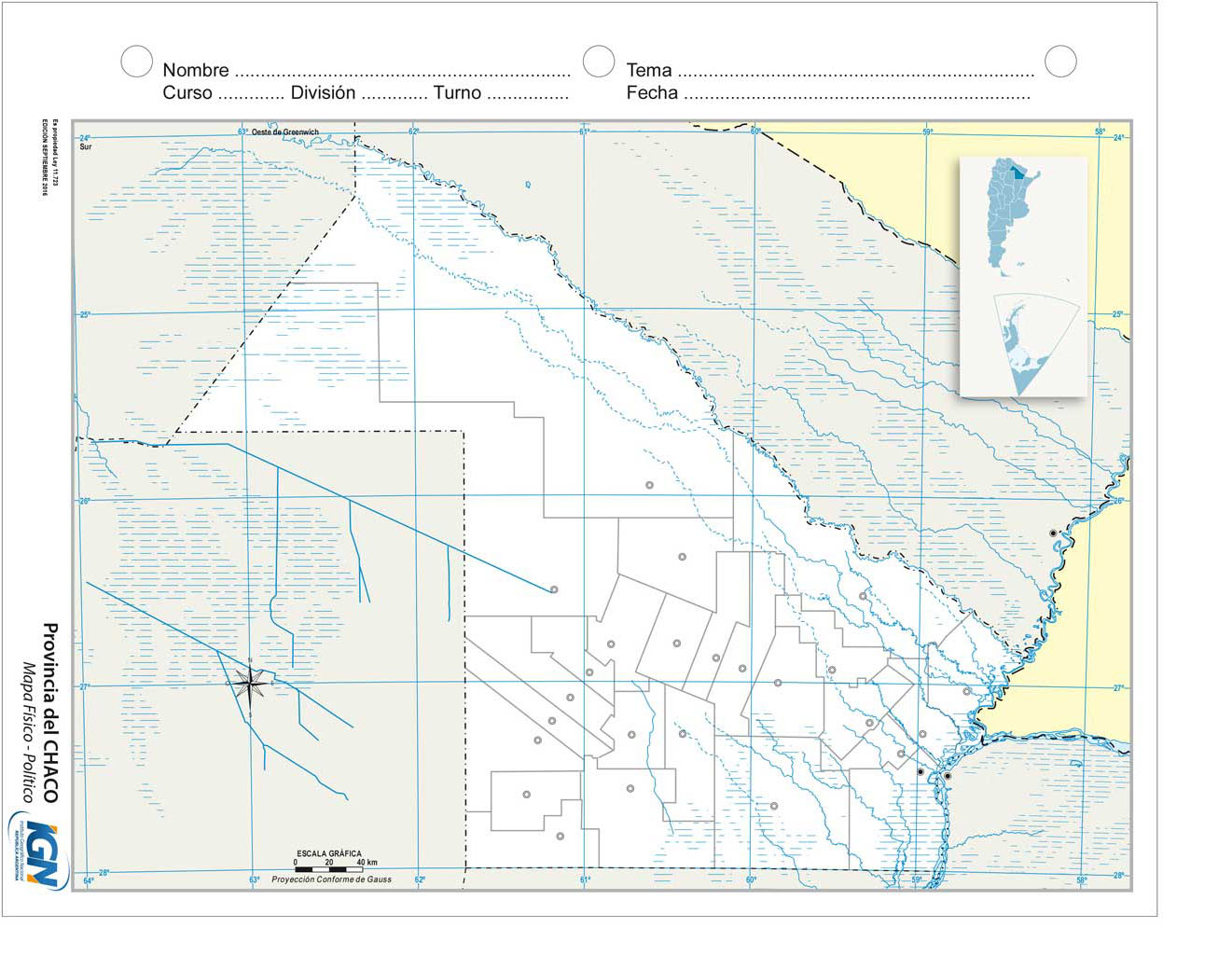Select the Antarctica sector inset map
Viewport: 1232px width, 955px height.
1036,344
